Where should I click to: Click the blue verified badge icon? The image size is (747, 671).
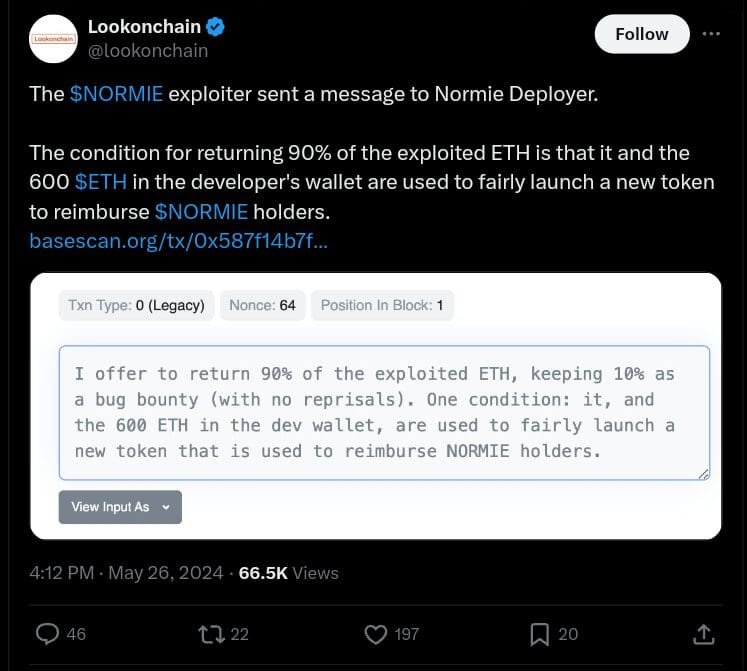point(215,27)
